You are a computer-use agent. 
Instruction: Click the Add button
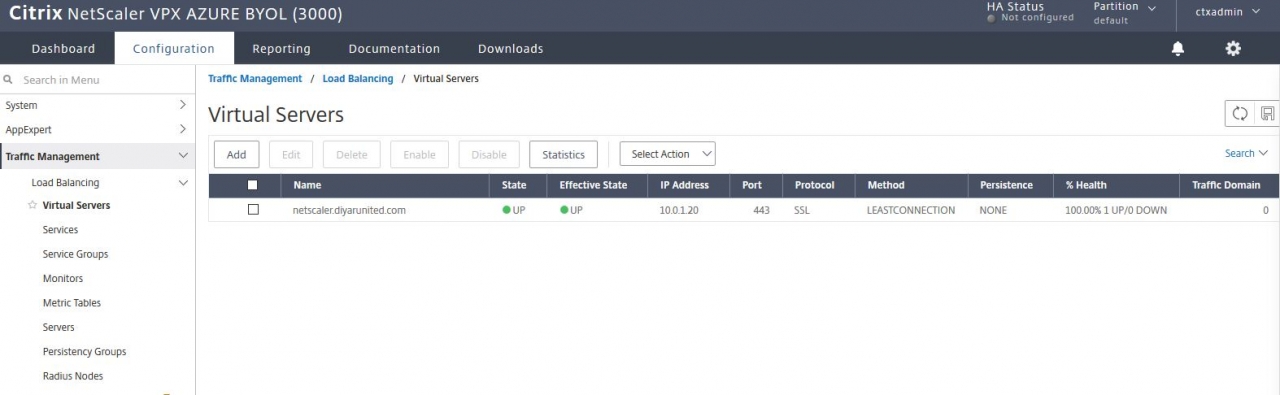236,154
